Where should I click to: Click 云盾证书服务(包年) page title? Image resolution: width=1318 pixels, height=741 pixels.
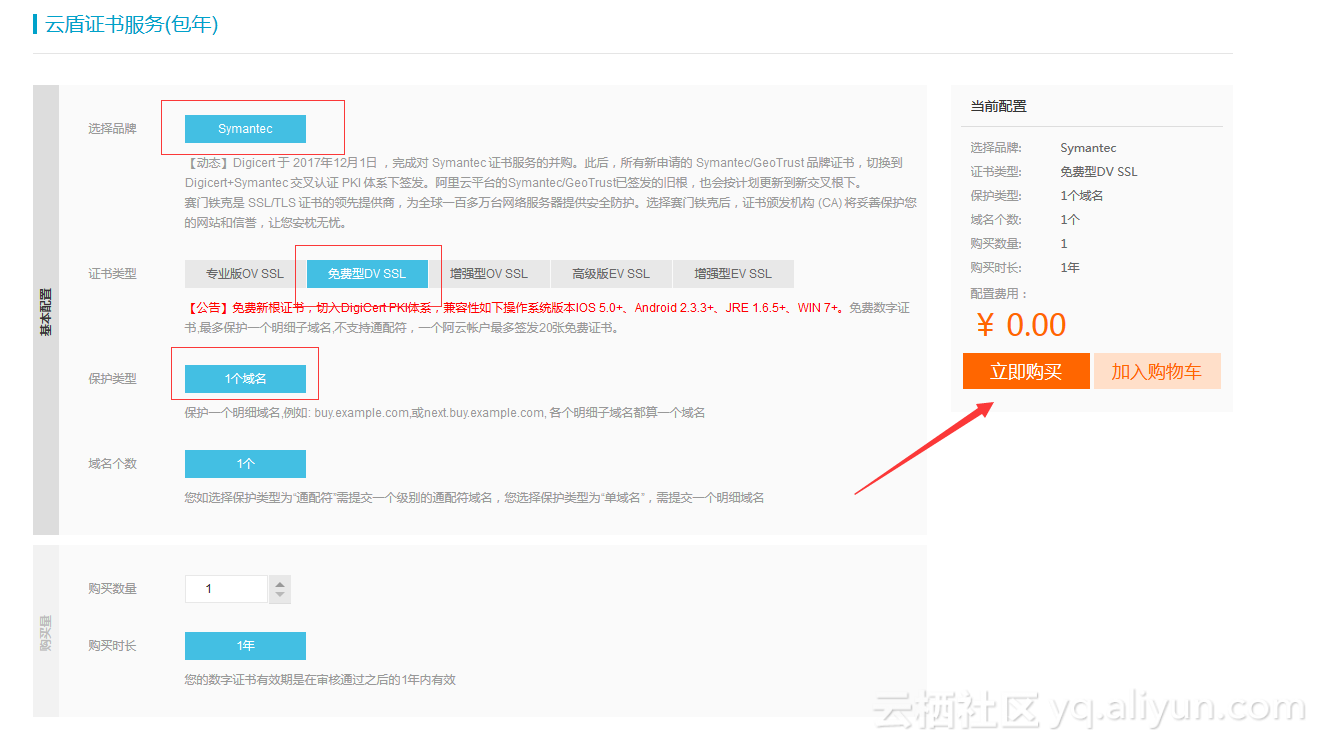131,24
